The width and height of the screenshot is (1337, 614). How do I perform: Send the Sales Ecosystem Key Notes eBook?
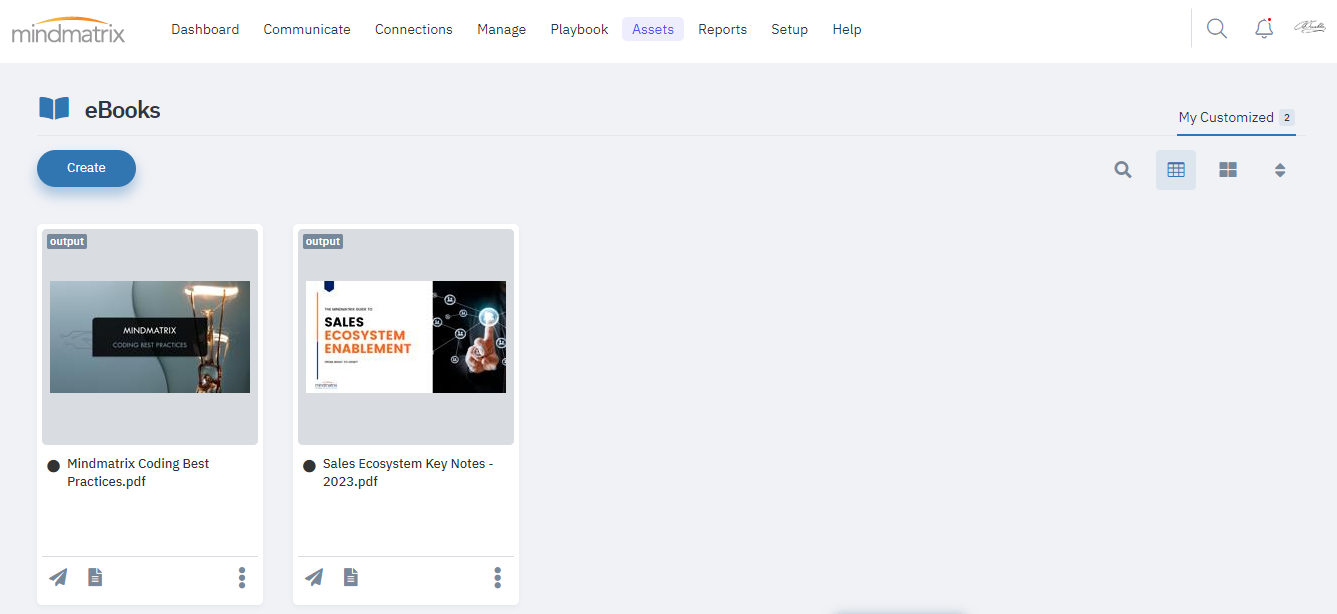coord(315,577)
